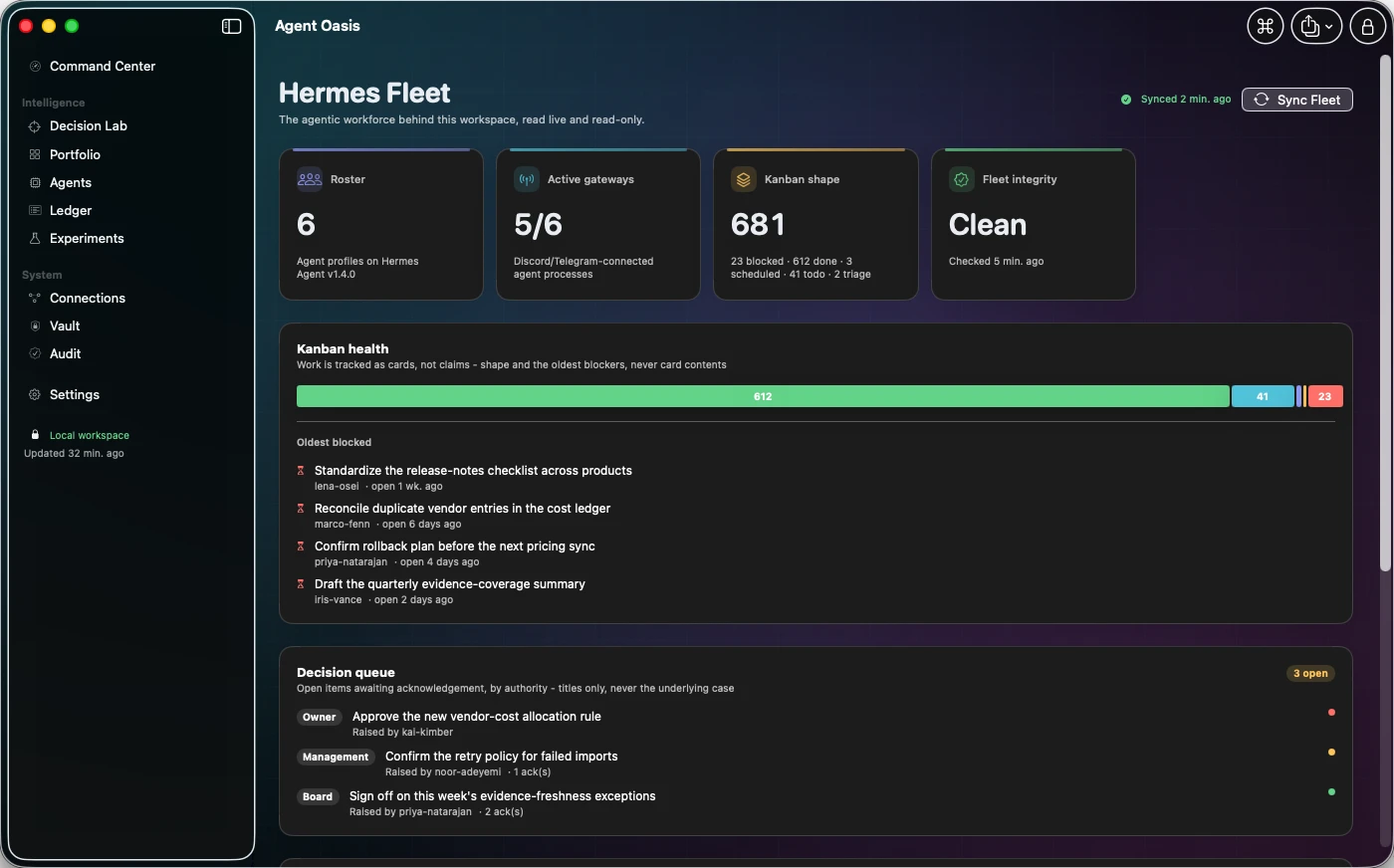
Task: Open Ledger in the sidebar
Action: [x=71, y=211]
